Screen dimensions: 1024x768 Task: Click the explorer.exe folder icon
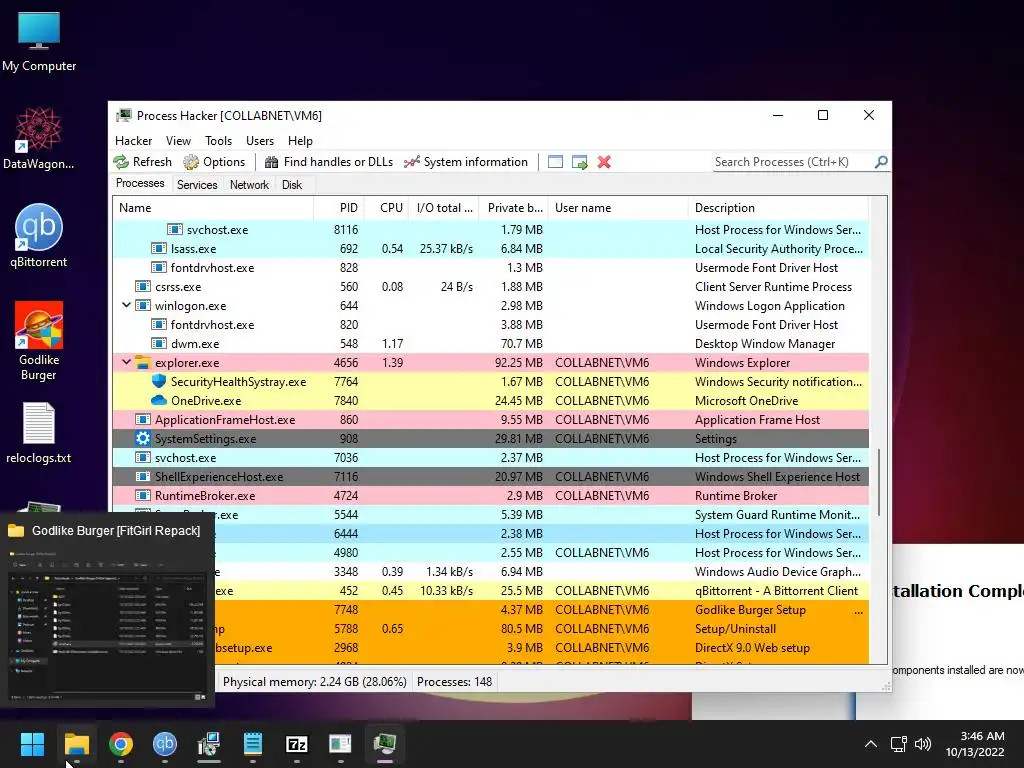pyautogui.click(x=142, y=362)
